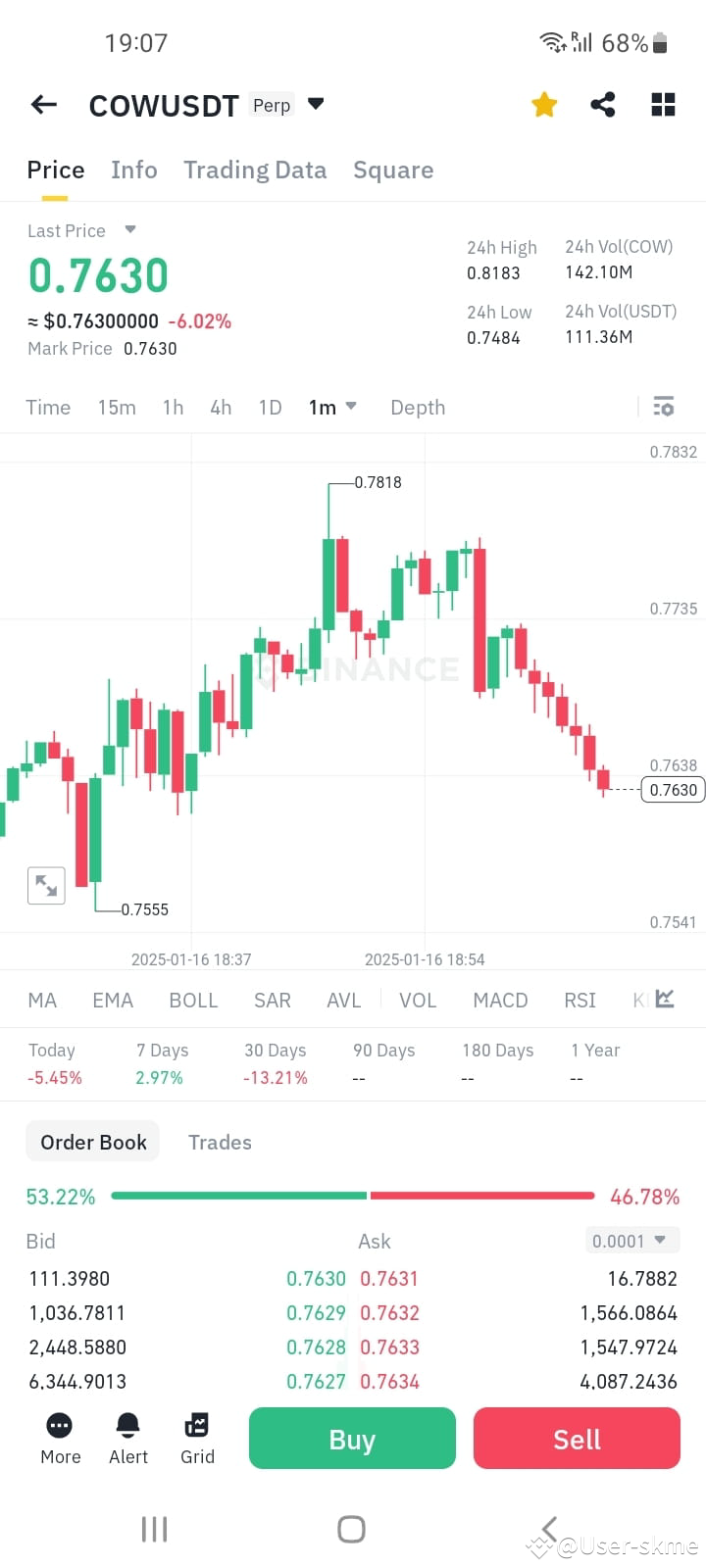Expand the COWUSDT pair selector
706x1568 pixels.
pyautogui.click(x=315, y=103)
